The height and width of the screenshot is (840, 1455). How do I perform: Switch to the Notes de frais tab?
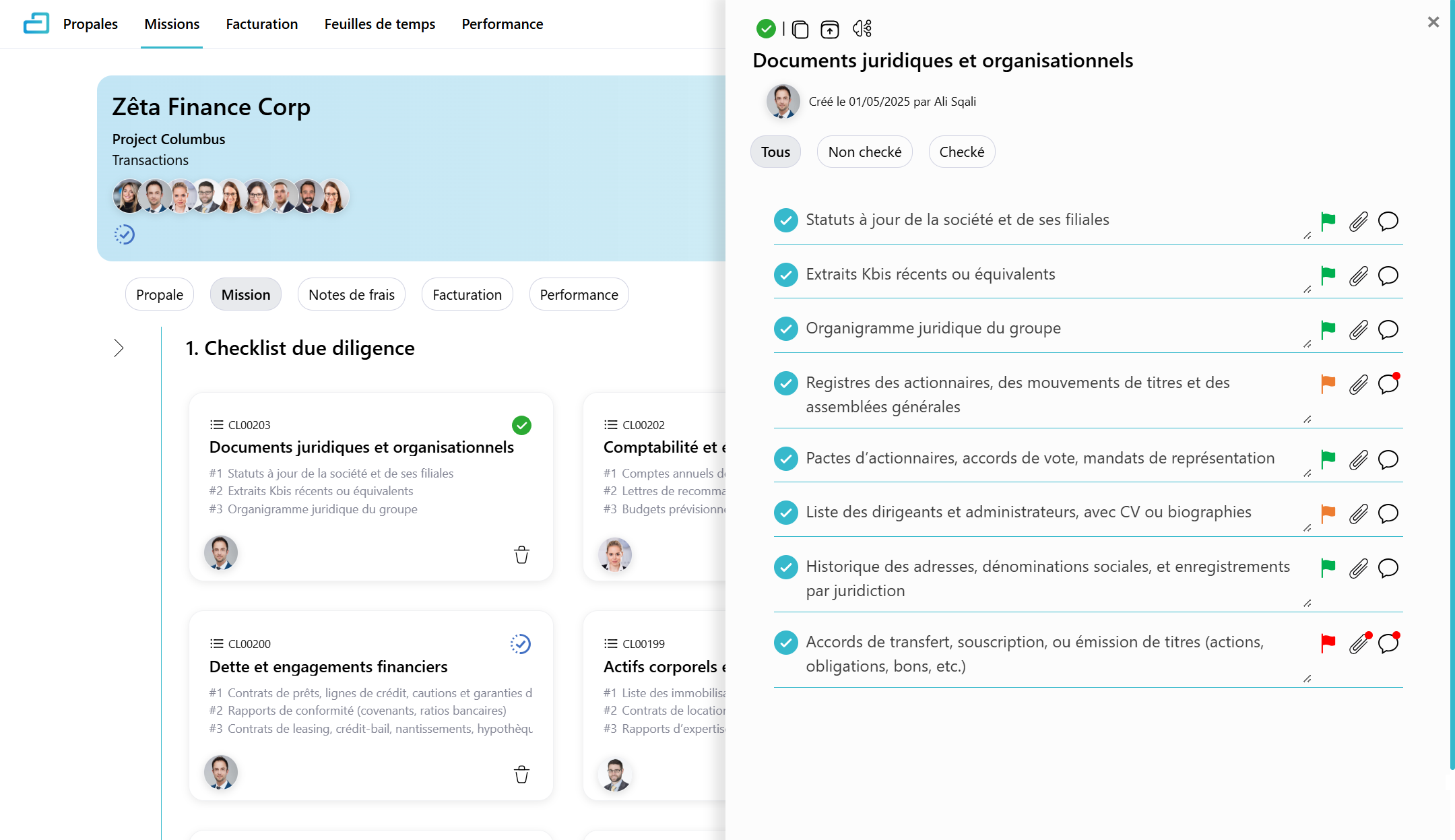[x=351, y=294]
